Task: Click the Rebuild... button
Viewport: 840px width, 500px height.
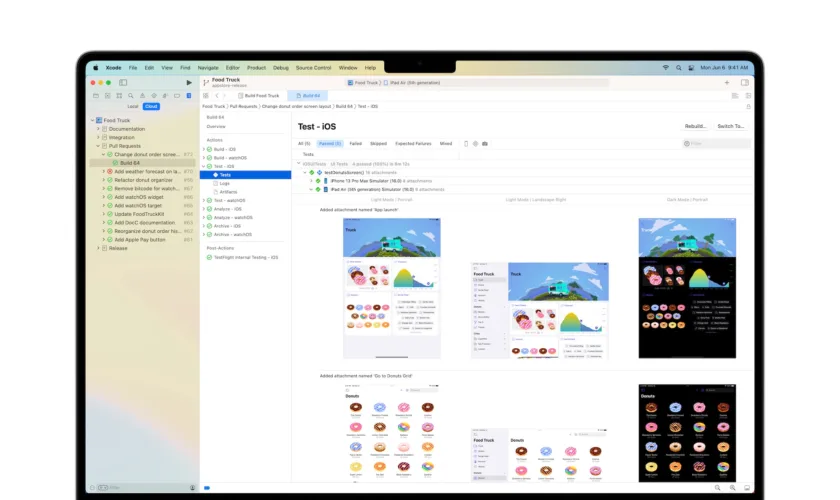Action: 695,126
